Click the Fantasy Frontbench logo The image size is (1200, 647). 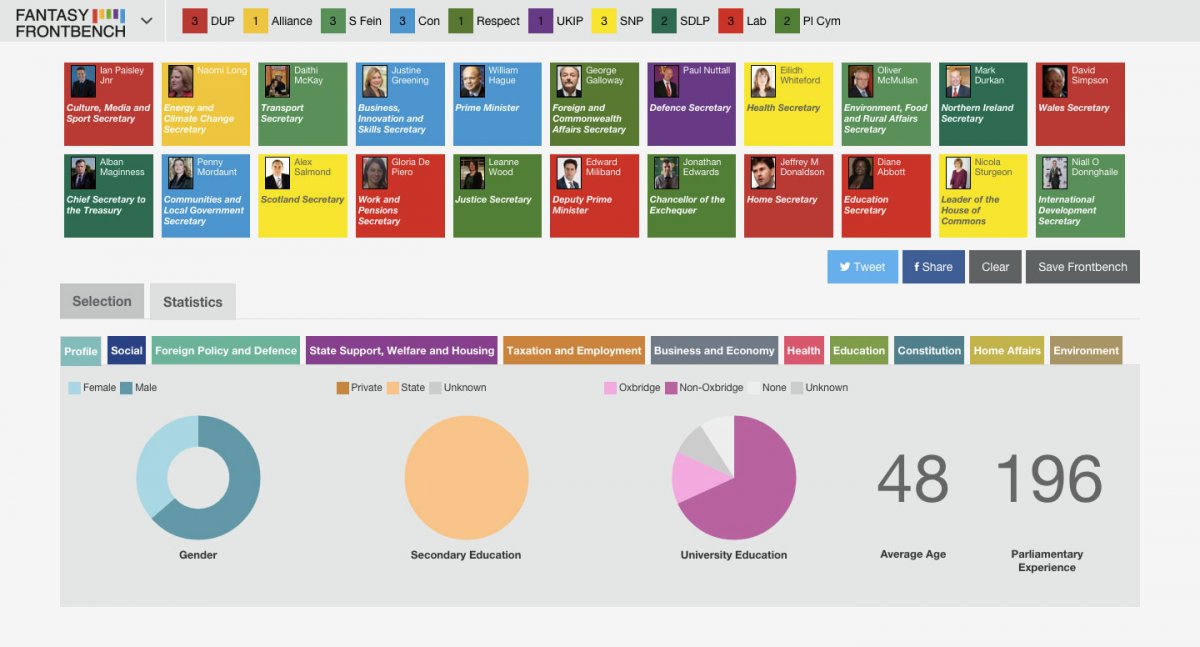pos(70,20)
